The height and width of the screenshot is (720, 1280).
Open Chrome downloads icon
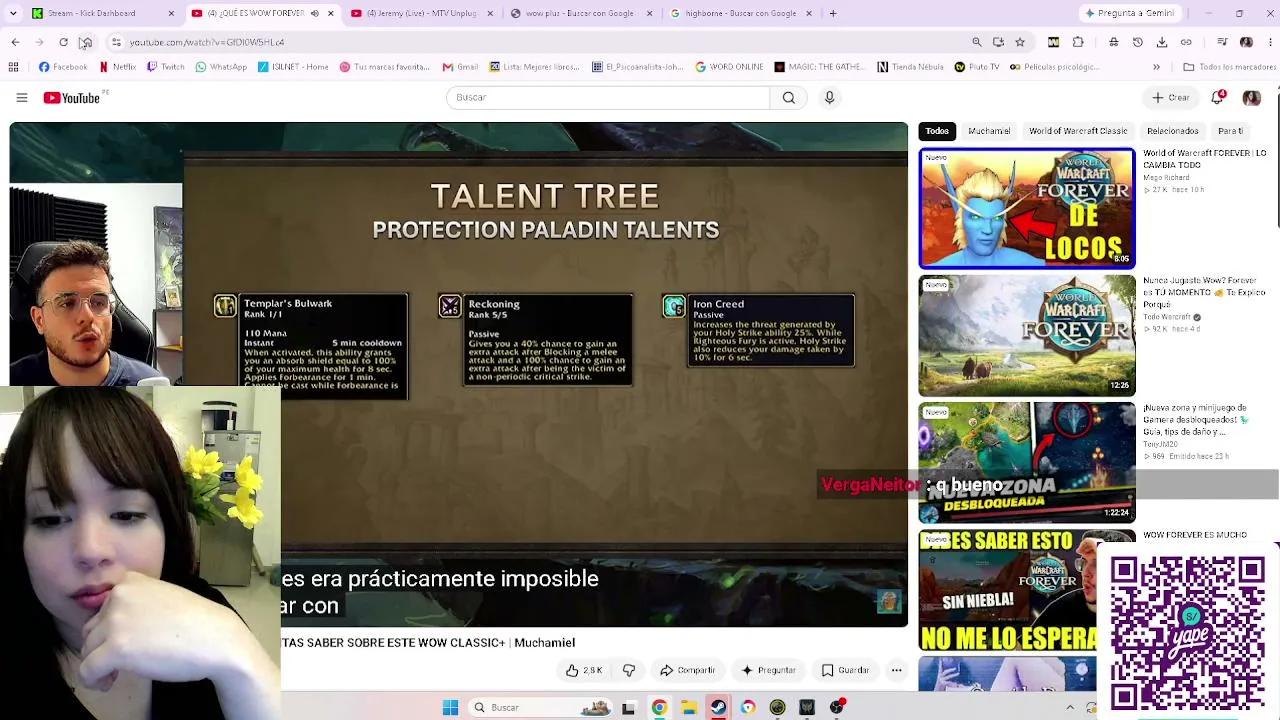tap(1162, 42)
